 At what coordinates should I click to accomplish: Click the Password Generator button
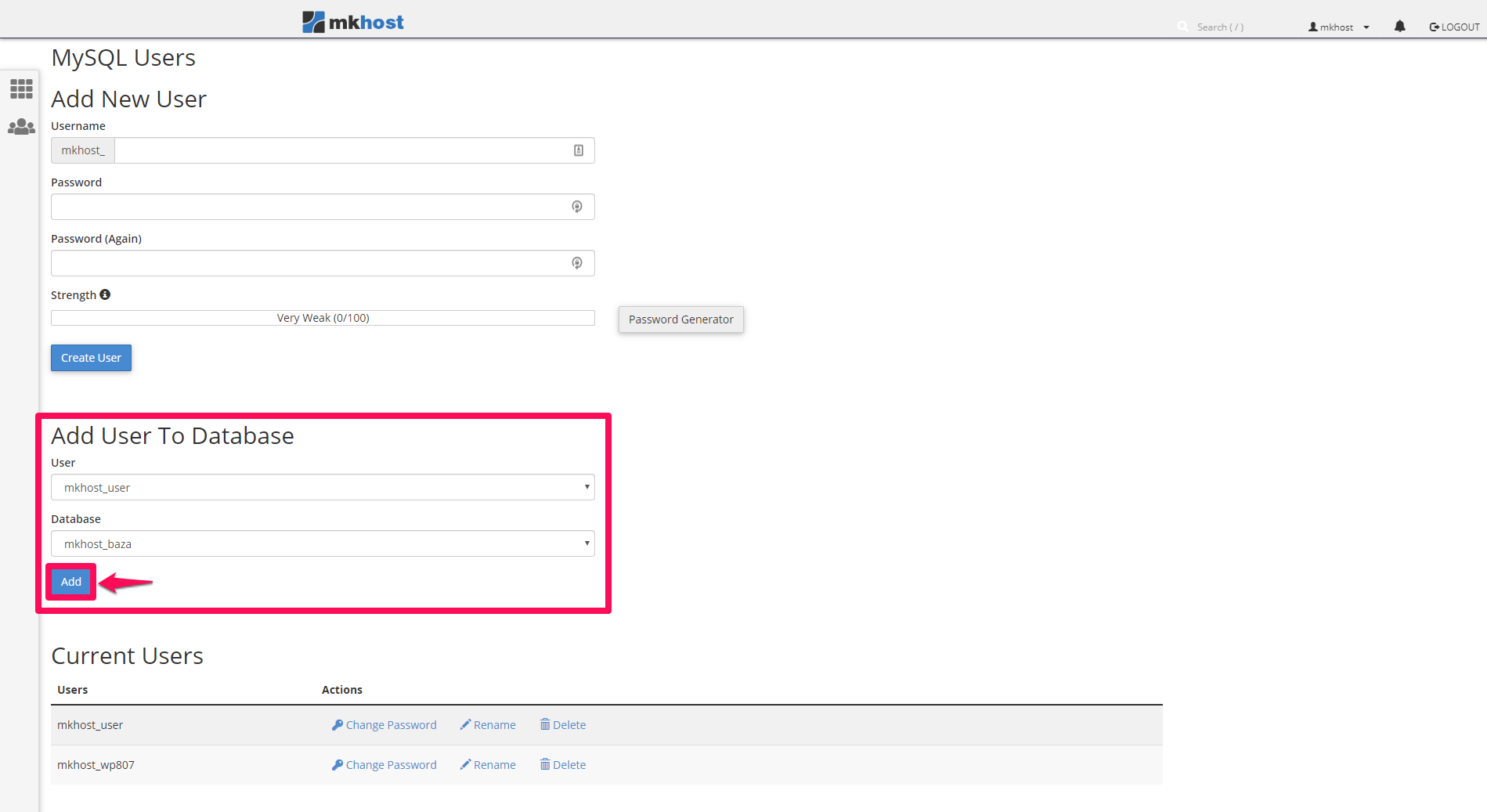click(x=680, y=319)
